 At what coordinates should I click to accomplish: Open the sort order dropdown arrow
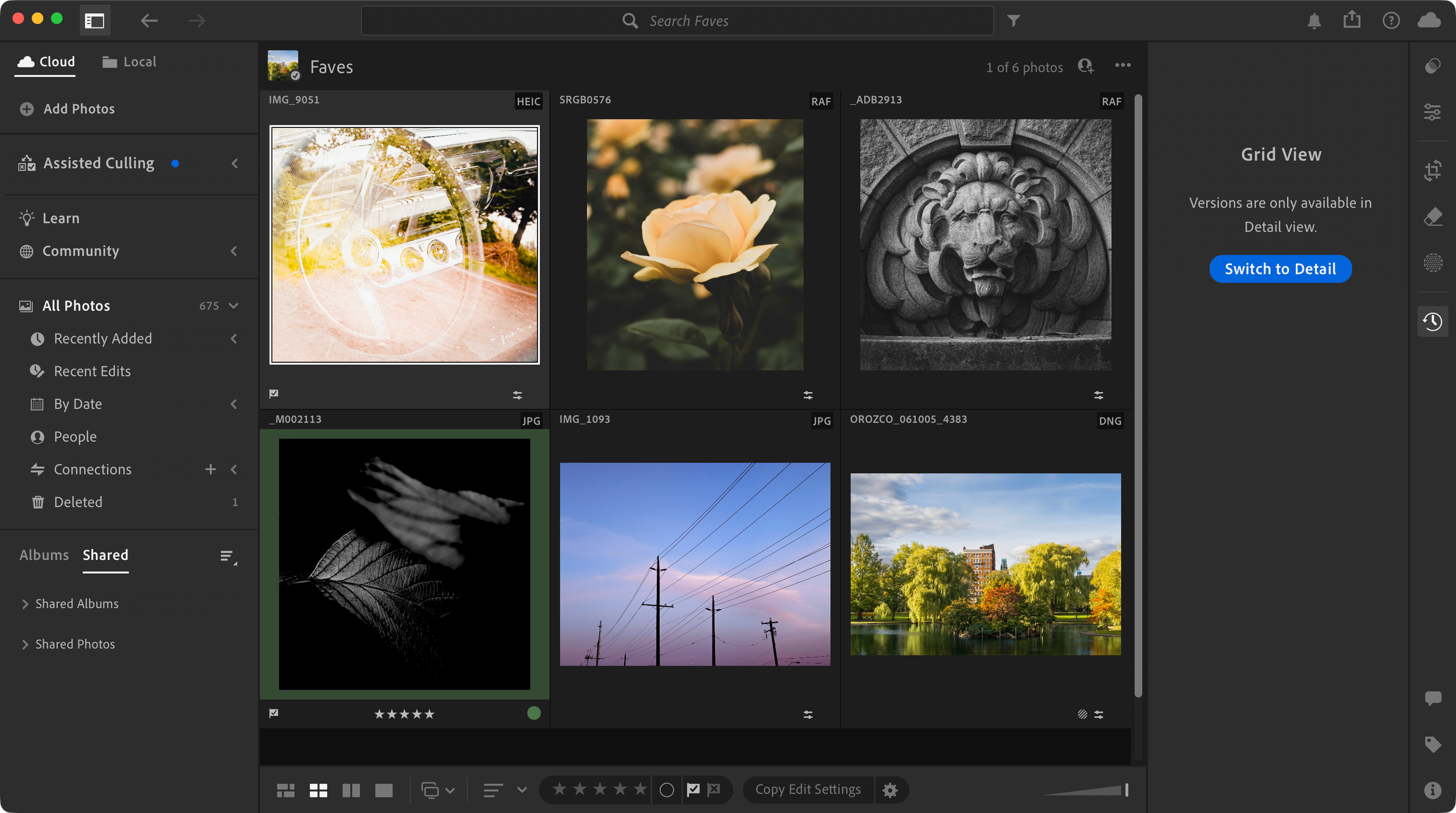[522, 790]
